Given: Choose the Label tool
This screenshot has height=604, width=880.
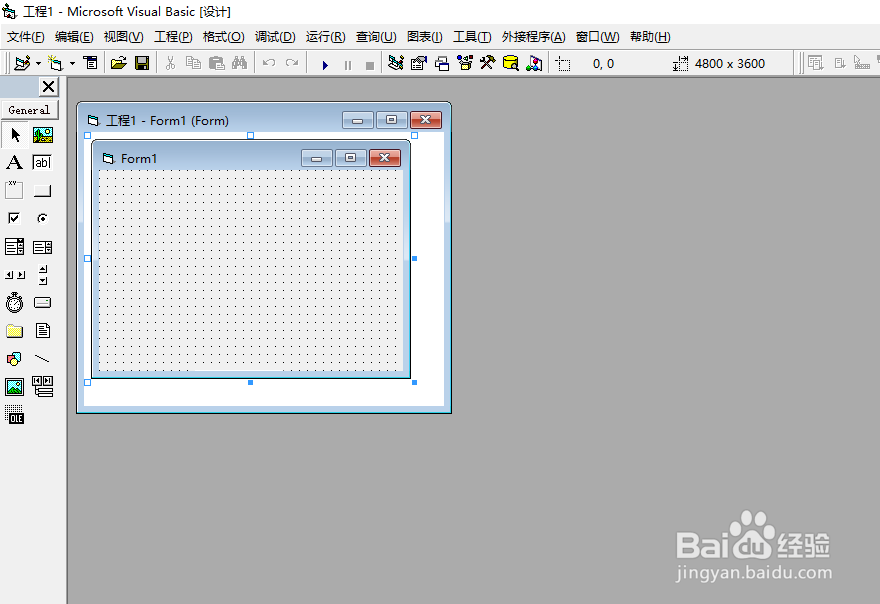Looking at the screenshot, I should point(15,163).
